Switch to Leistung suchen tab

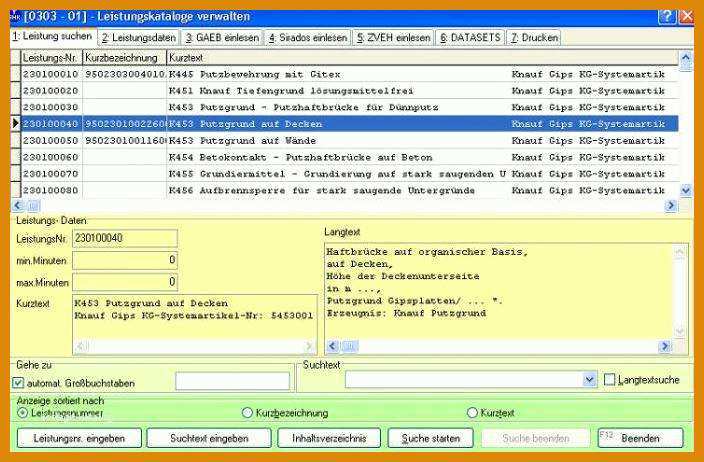pyautogui.click(x=53, y=36)
